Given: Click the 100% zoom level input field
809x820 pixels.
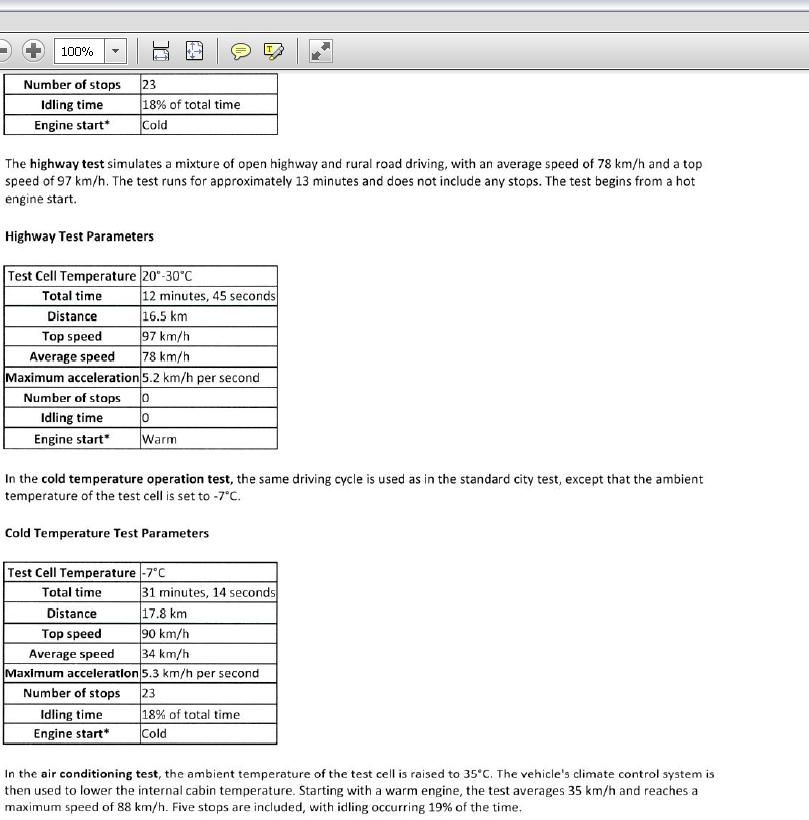Looking at the screenshot, I should click(78, 51).
